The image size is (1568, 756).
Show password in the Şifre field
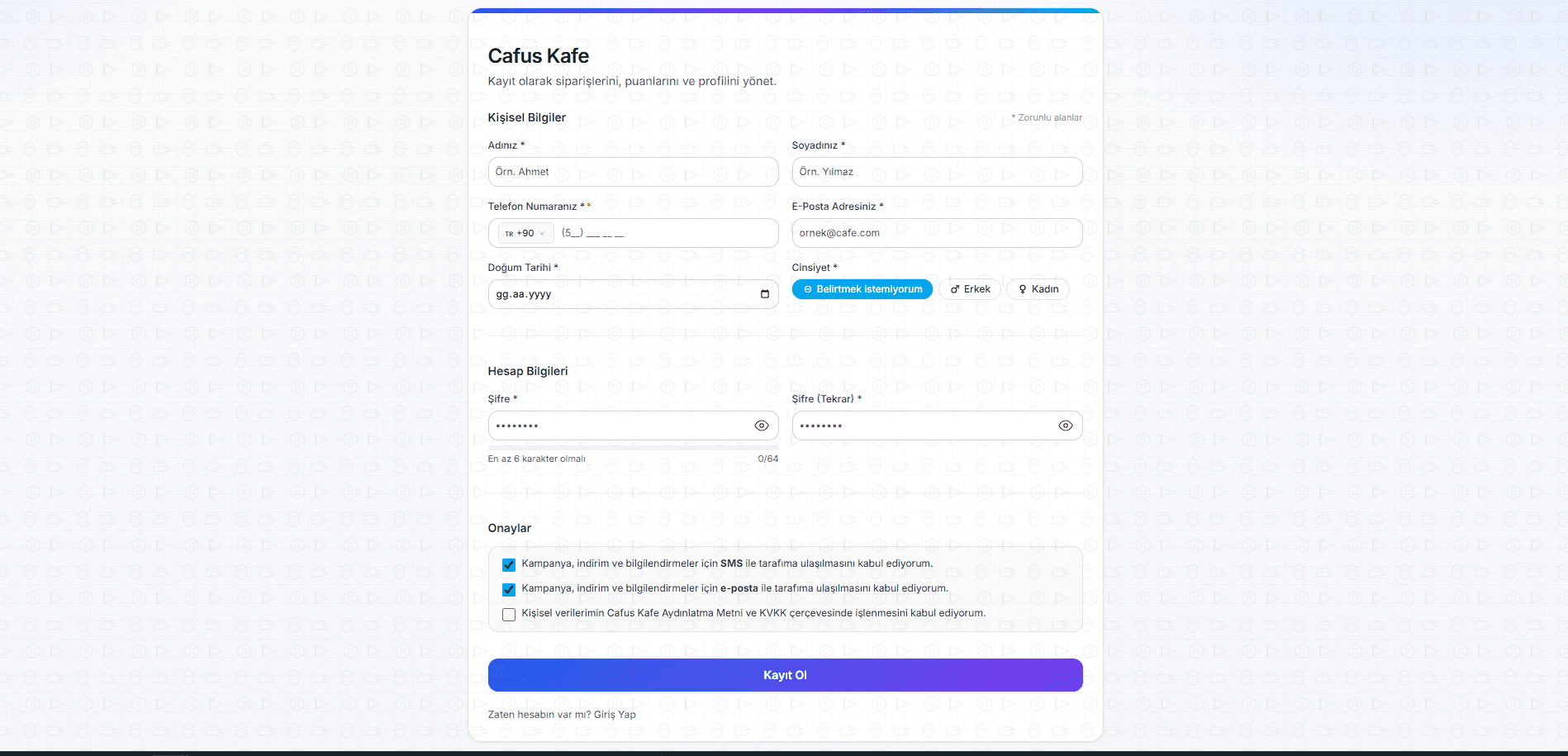click(x=761, y=426)
